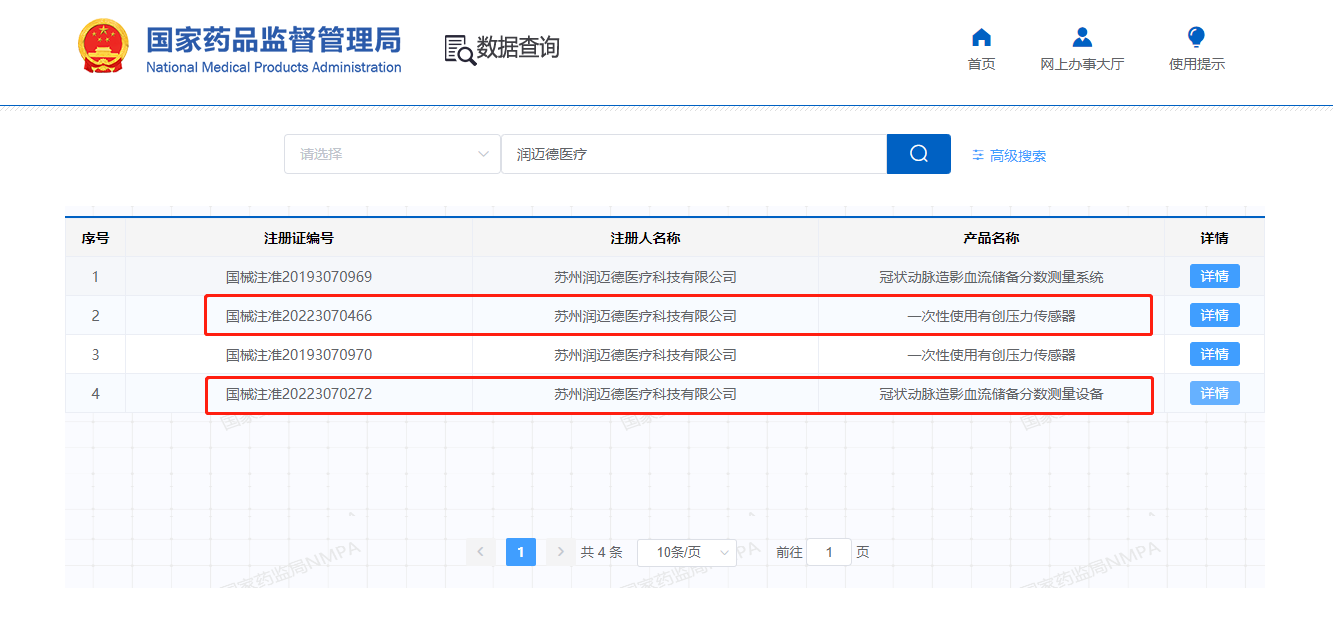Click the search box containing 润迈德医疗
Image resolution: width=1333 pixels, height=618 pixels.
694,154
